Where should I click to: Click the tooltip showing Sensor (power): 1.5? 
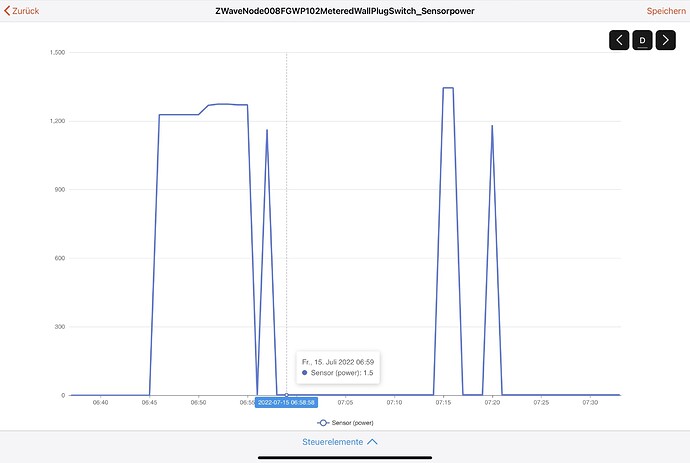(338, 367)
